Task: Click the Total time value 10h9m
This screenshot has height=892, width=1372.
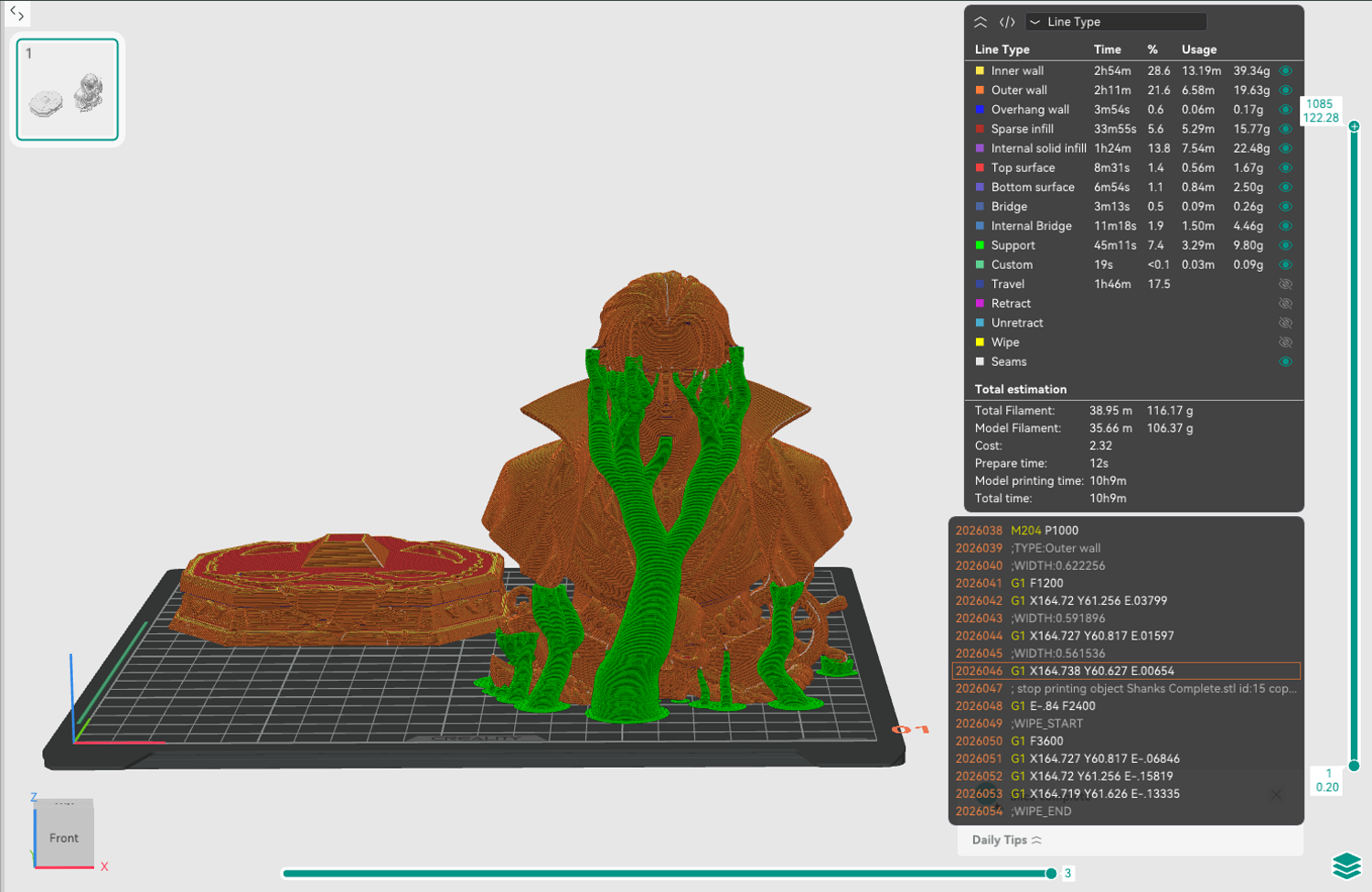Action: point(1108,499)
